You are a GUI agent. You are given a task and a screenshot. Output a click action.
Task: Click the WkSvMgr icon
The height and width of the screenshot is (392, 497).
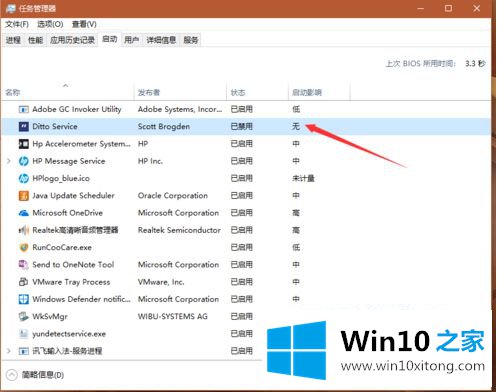pos(23,317)
